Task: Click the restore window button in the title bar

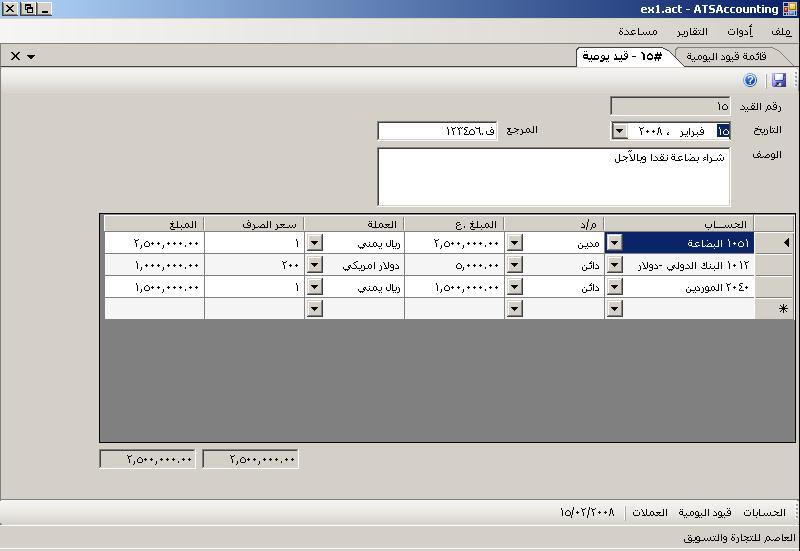Action: 29,9
